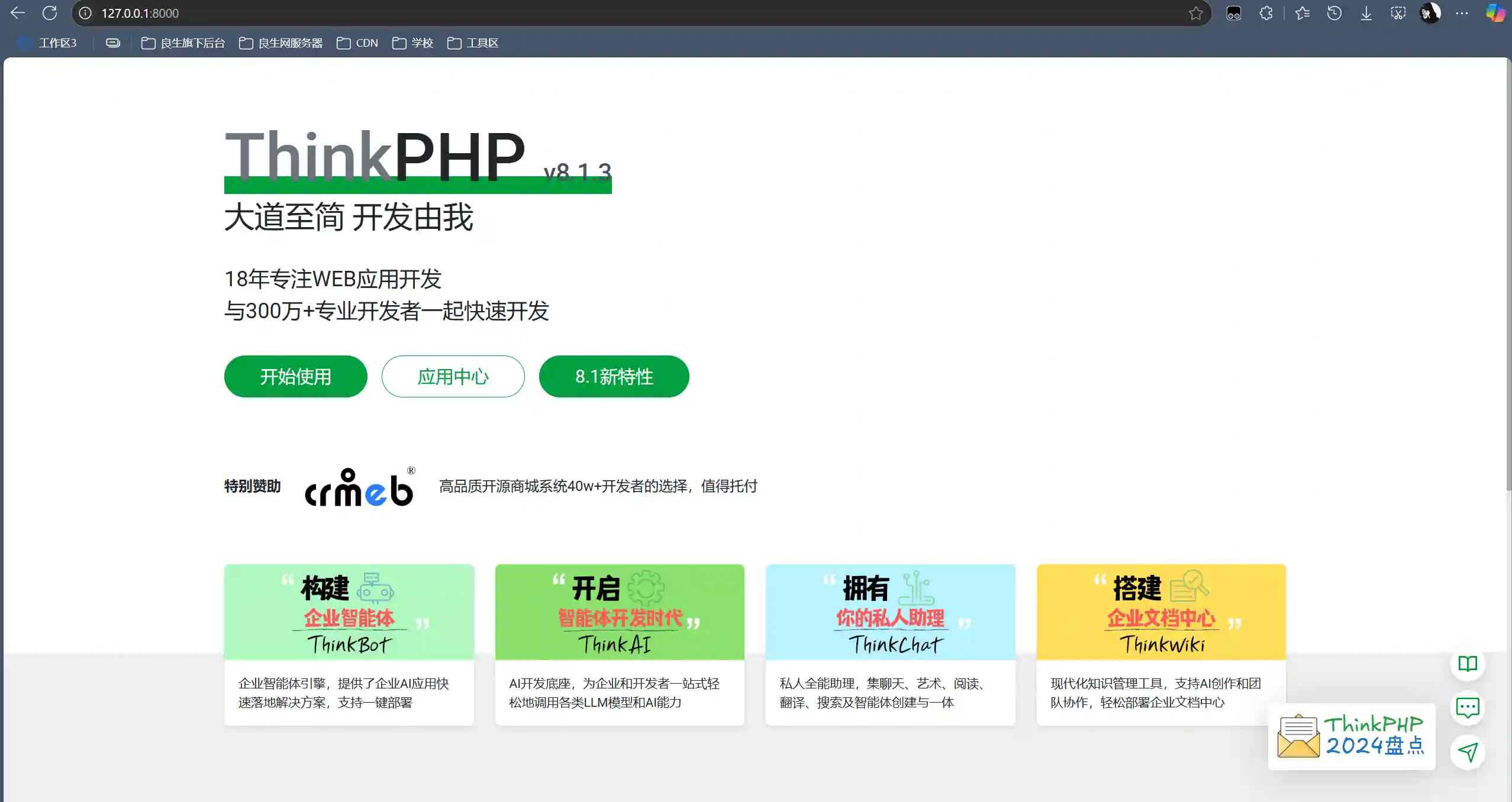Open the documentation book icon on the right edge

tap(1468, 664)
